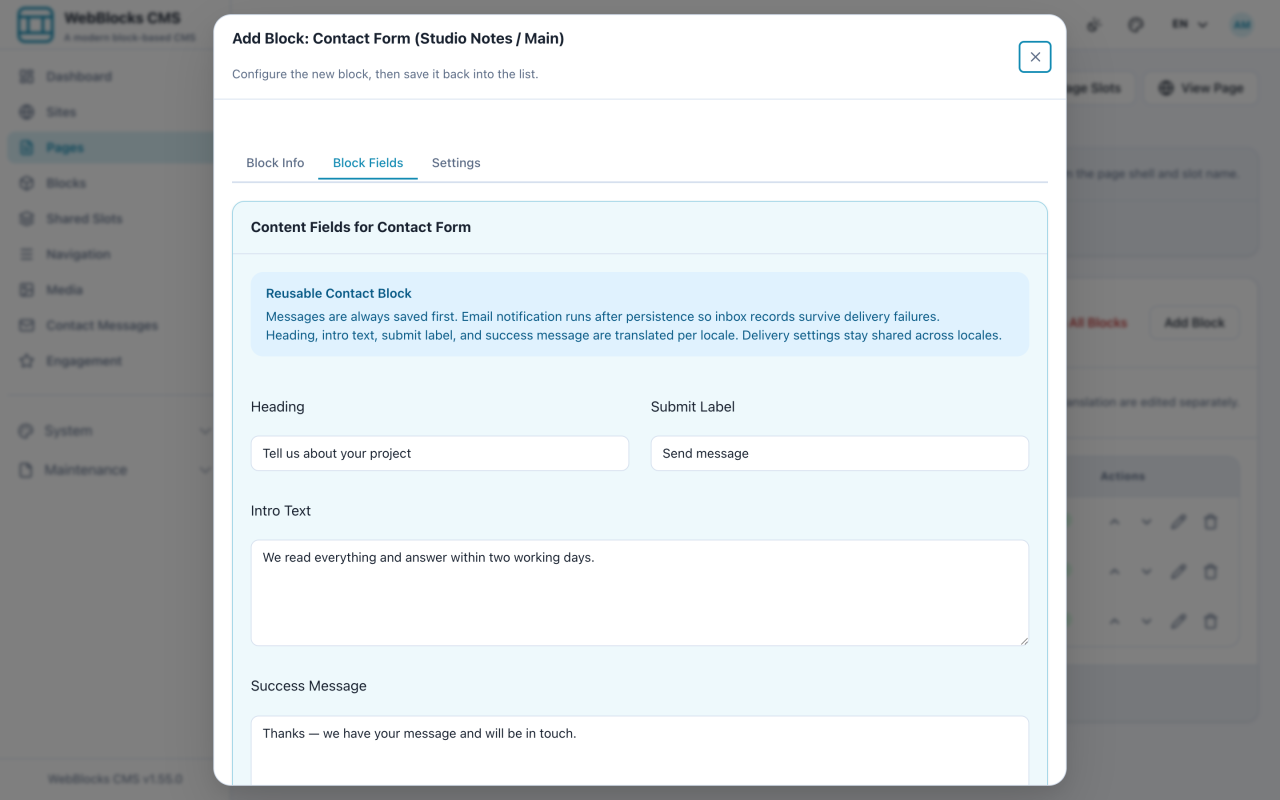The image size is (1280, 800).
Task: Delete the first block row
Action: 1211,522
